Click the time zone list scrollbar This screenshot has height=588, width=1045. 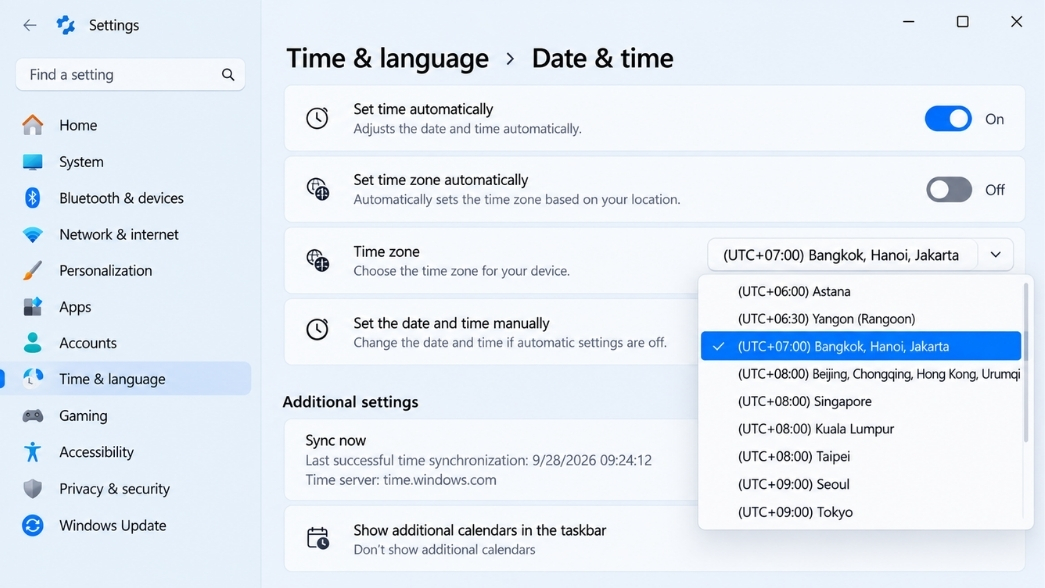coord(1026,363)
